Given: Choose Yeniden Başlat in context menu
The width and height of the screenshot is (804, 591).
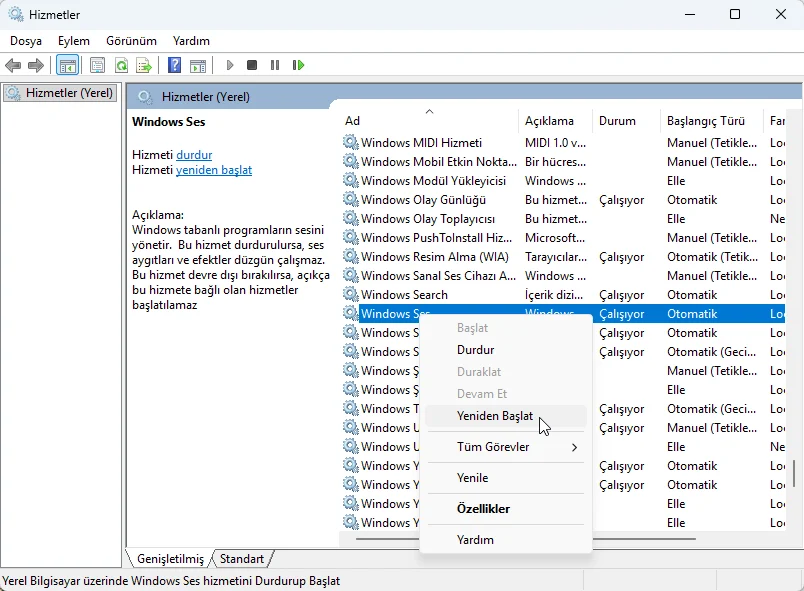Looking at the screenshot, I should tap(506, 416).
